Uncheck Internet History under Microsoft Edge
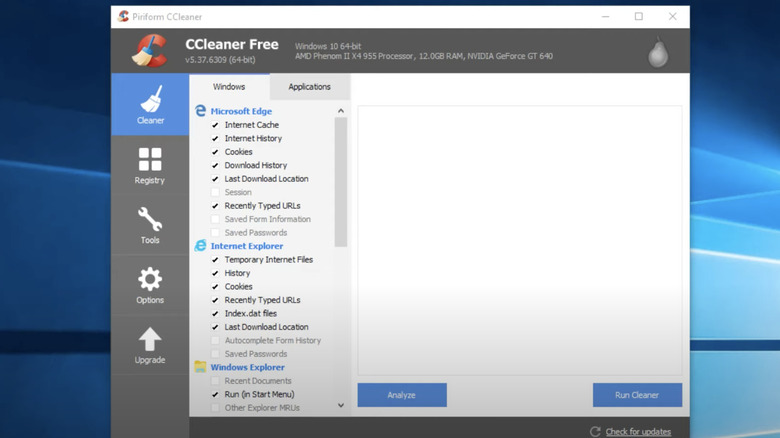This screenshot has height=438, width=780. coord(215,138)
